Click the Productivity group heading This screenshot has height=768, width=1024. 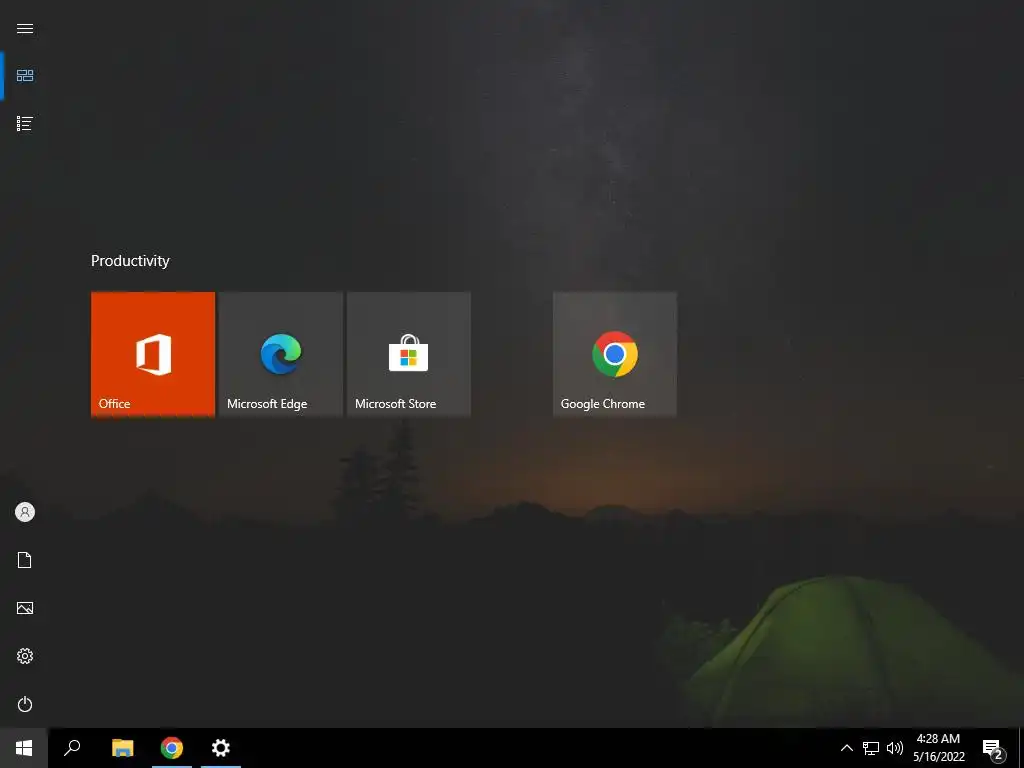(130, 261)
